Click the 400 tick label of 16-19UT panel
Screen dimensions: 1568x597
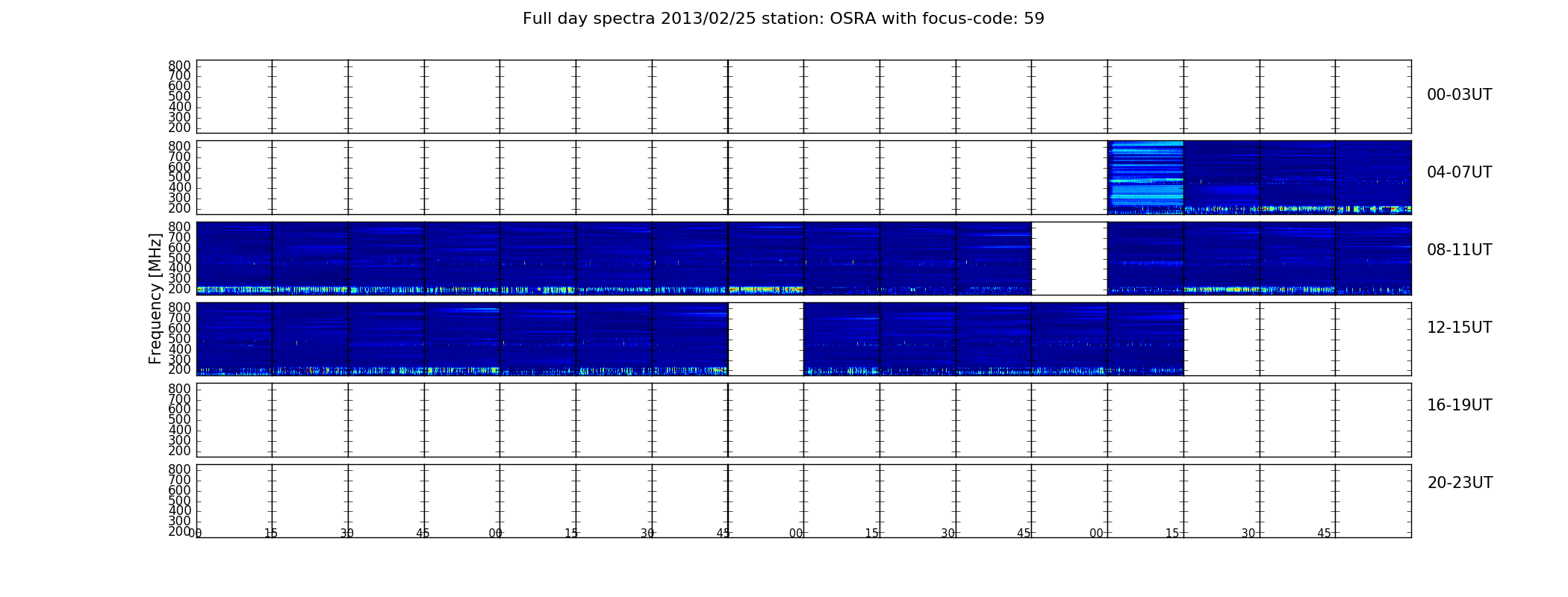click(179, 430)
